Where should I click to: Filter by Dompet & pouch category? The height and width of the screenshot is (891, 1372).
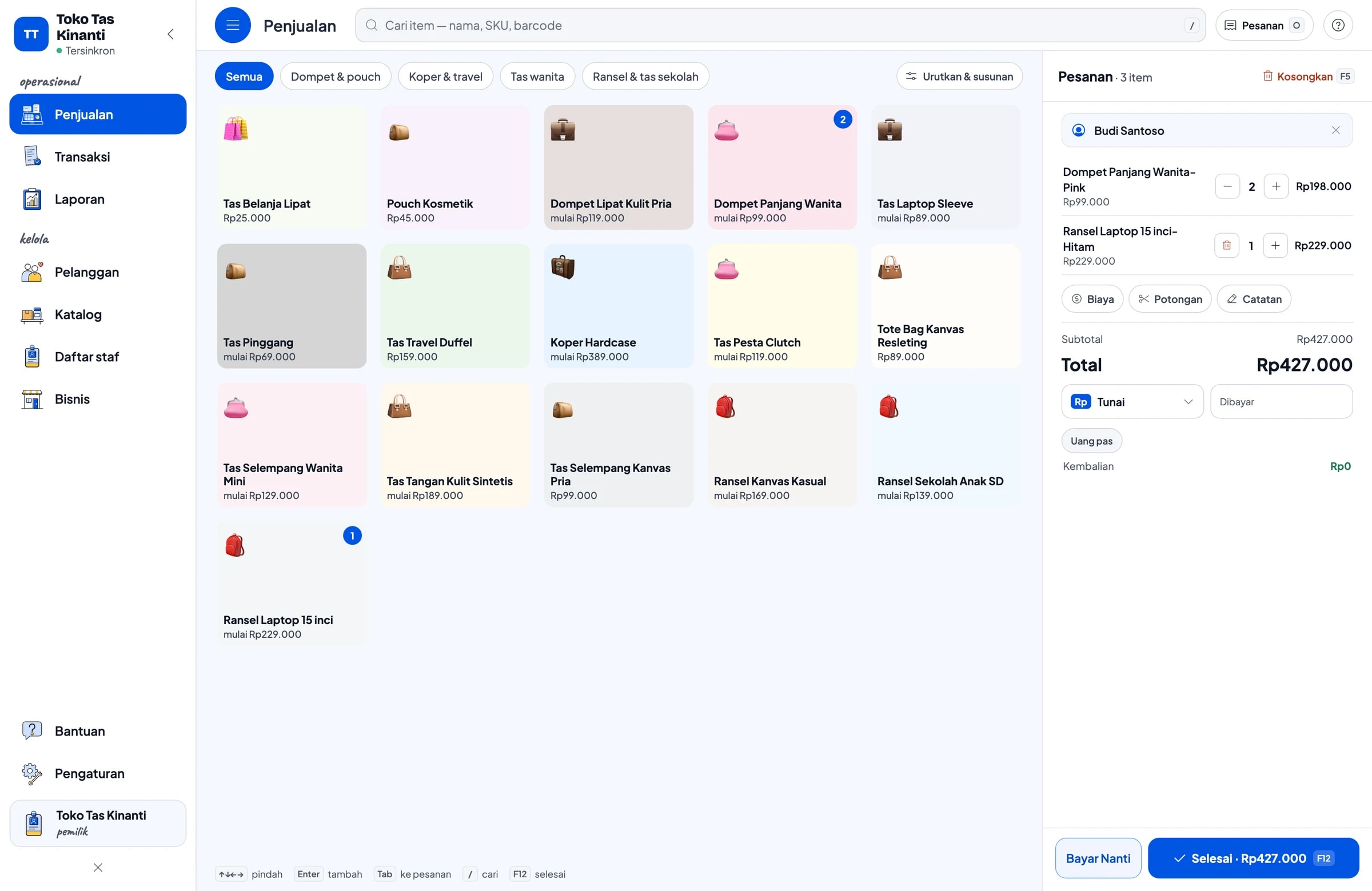336,77
